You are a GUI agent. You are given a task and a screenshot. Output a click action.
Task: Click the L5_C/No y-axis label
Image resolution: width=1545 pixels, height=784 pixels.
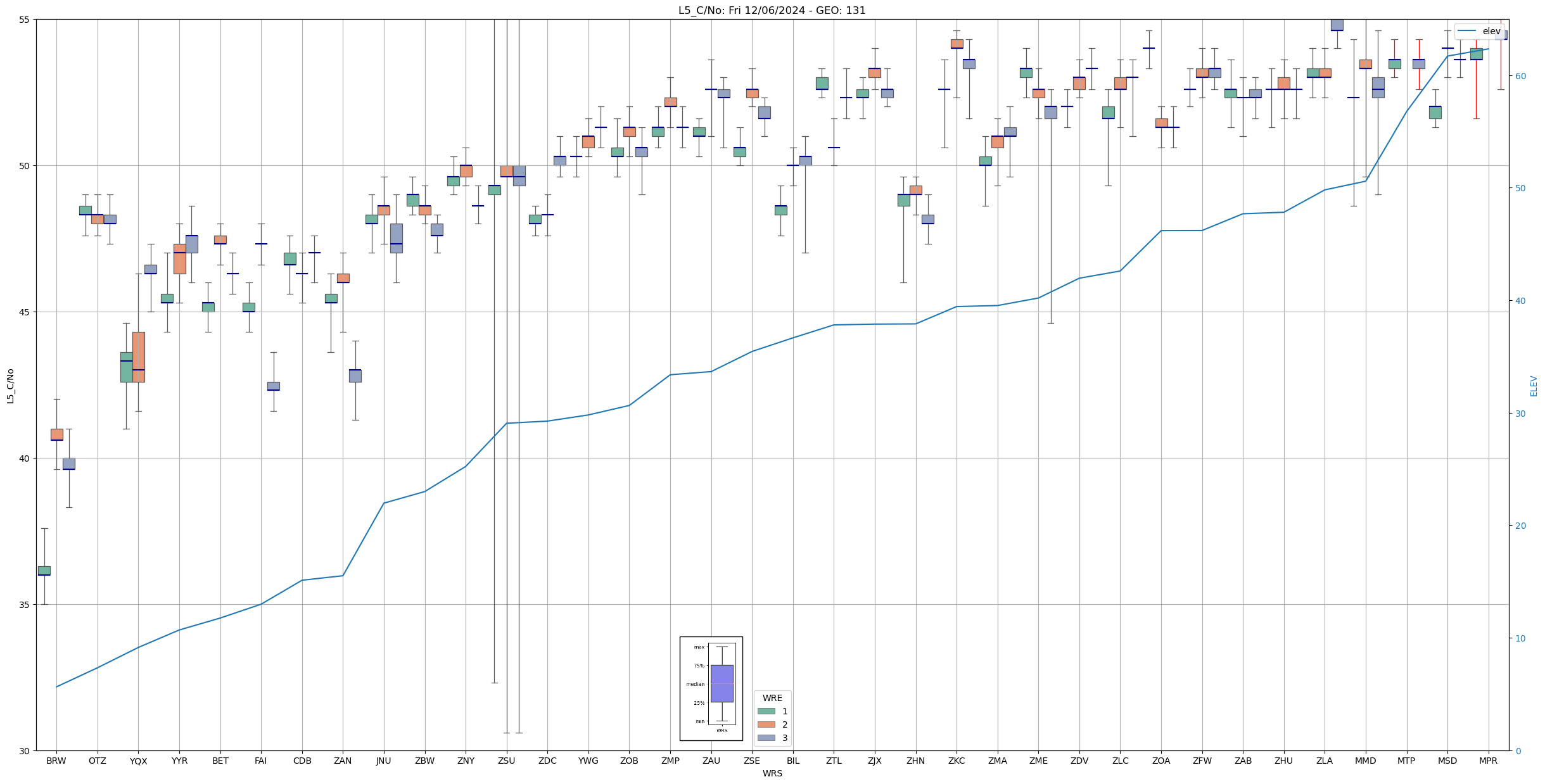[x=10, y=386]
